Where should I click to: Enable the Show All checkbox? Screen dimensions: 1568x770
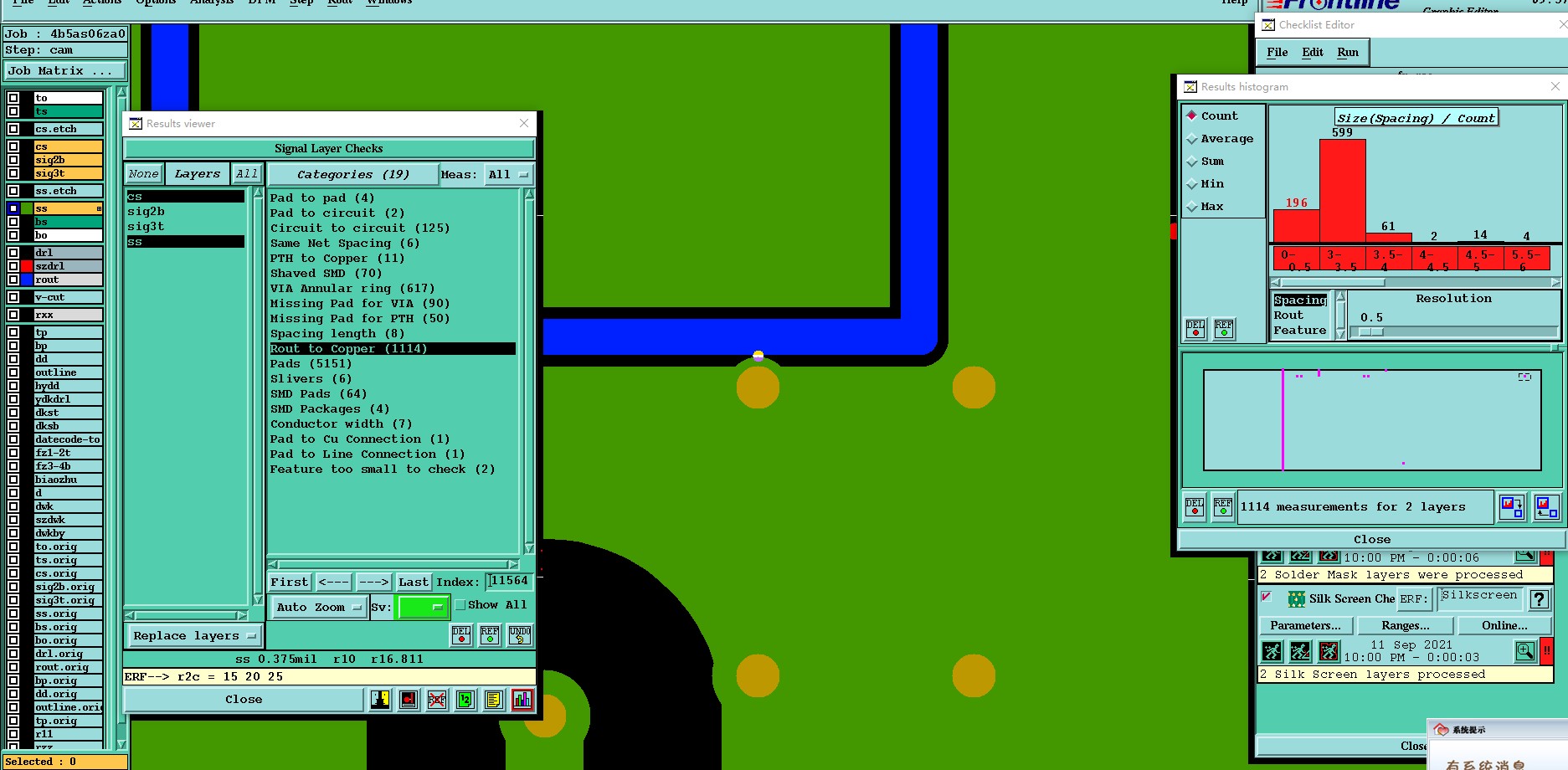coord(460,604)
